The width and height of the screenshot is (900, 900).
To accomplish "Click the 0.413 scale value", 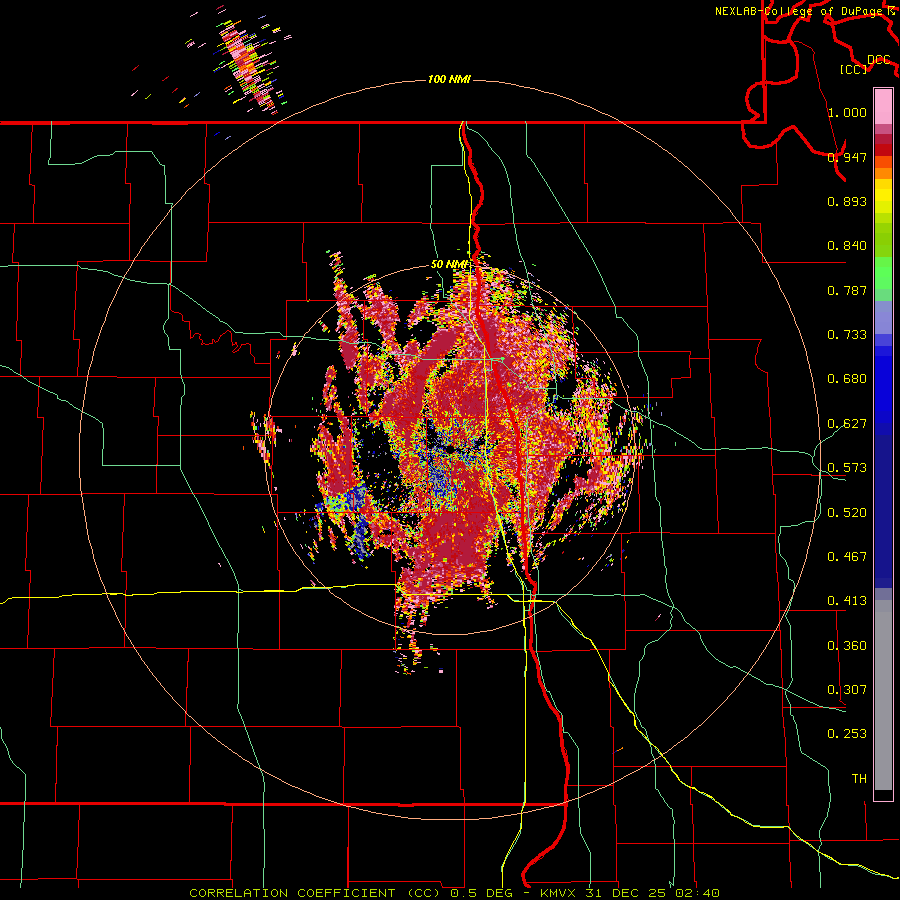I will pos(847,601).
